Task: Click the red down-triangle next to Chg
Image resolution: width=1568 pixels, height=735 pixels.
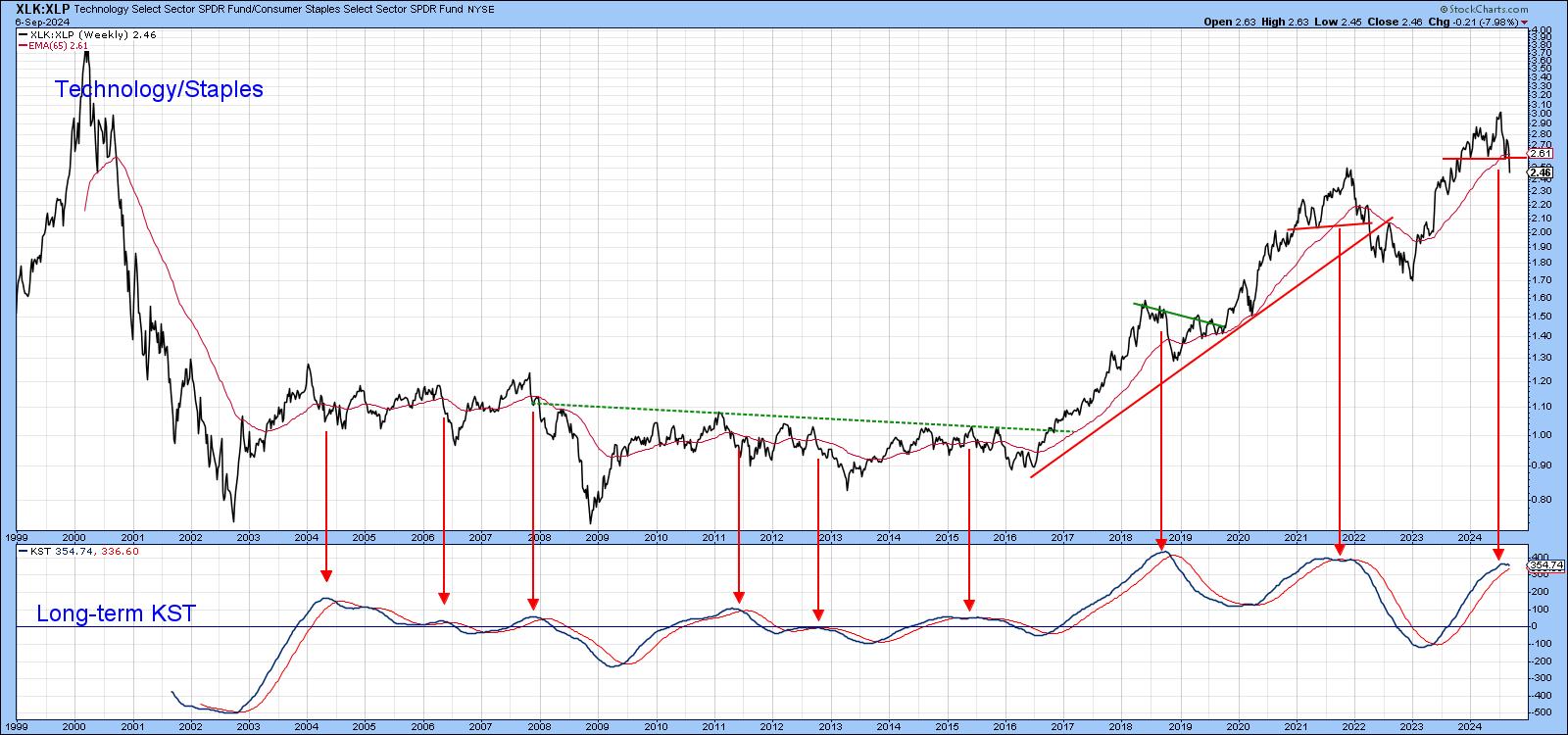Action: point(1524,22)
